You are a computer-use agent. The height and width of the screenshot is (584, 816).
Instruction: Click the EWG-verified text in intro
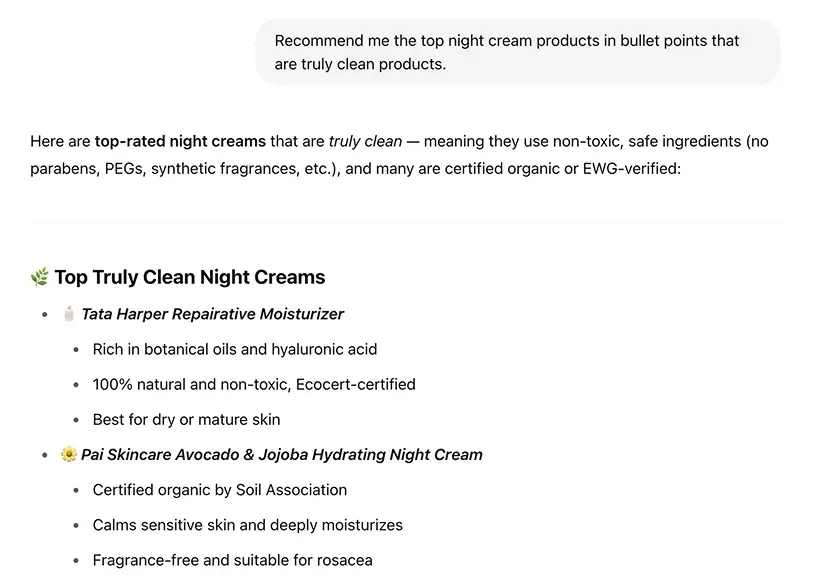[629, 169]
